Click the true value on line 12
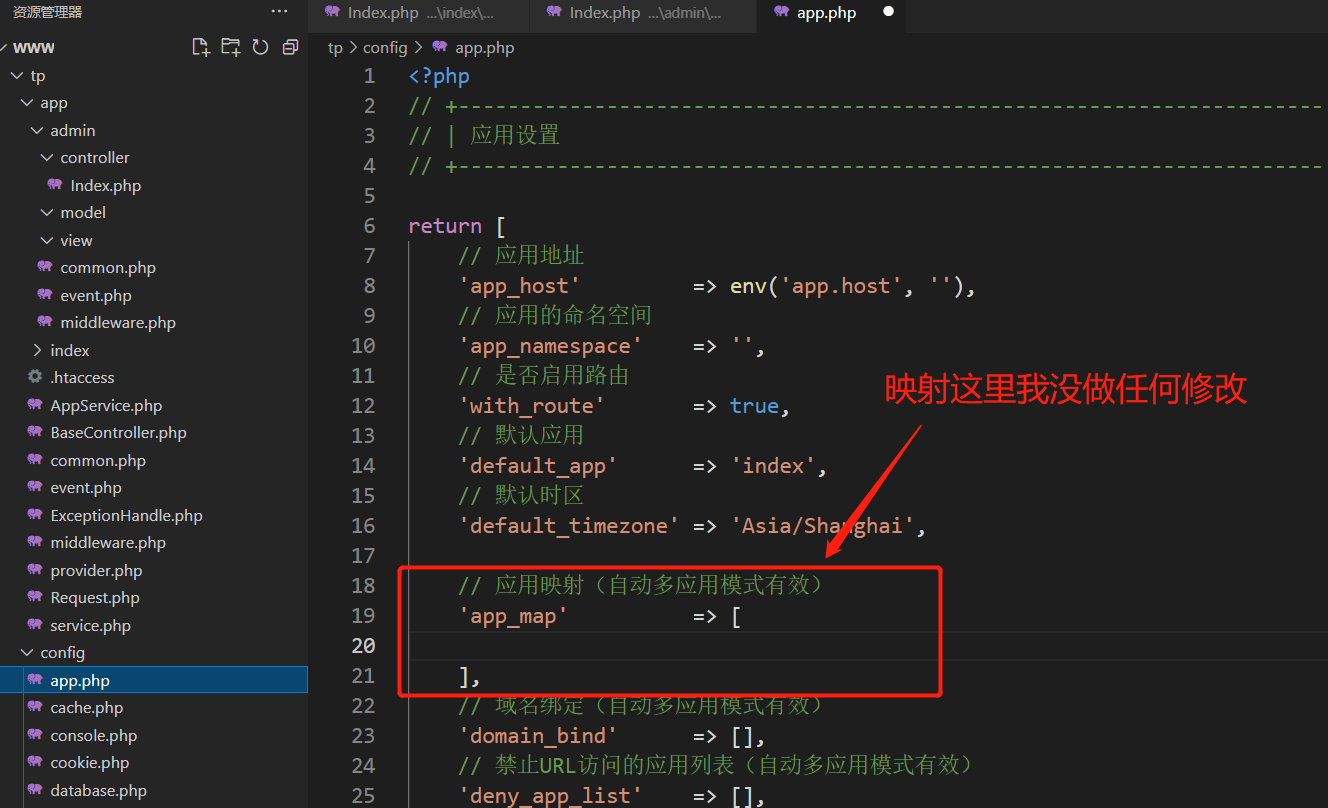The image size is (1328, 808). 755,405
